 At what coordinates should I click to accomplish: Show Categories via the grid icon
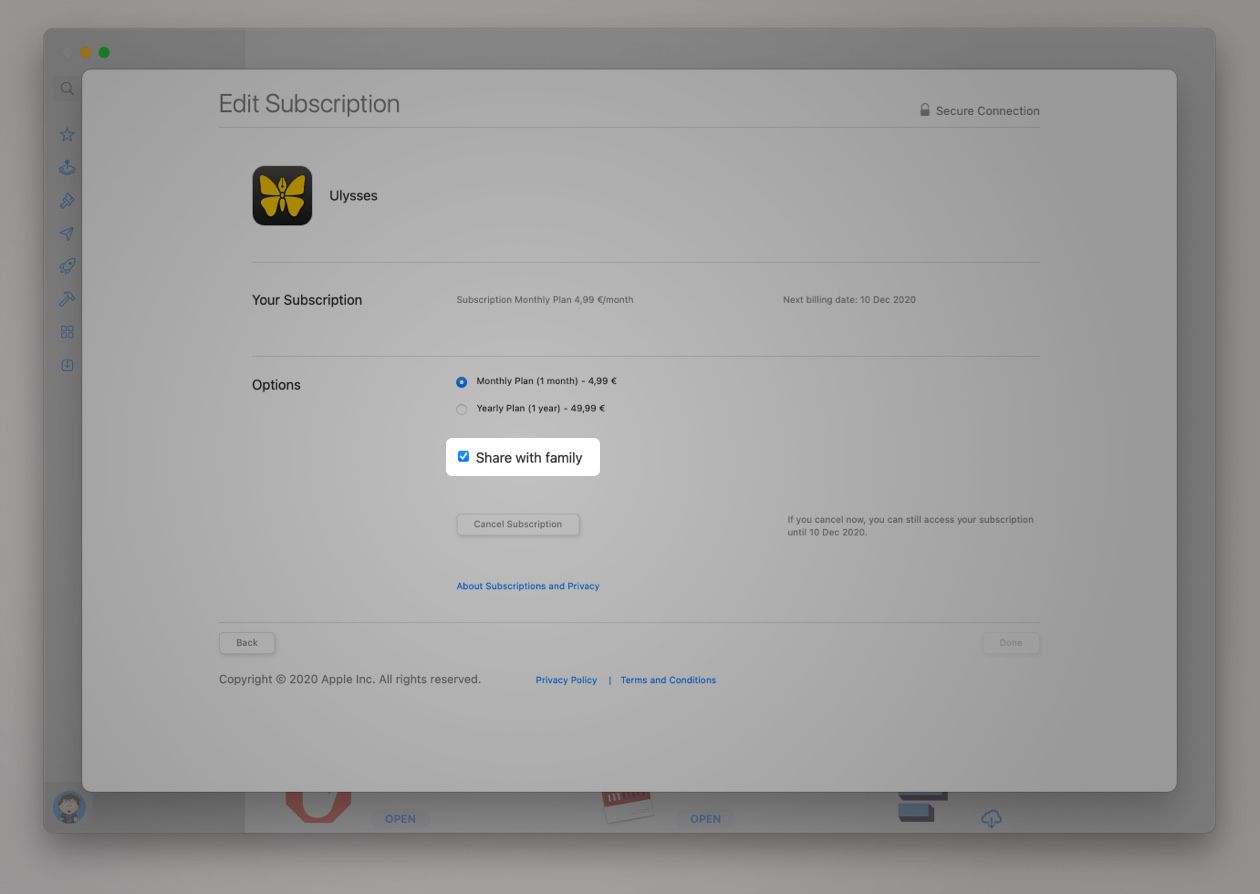click(x=67, y=332)
